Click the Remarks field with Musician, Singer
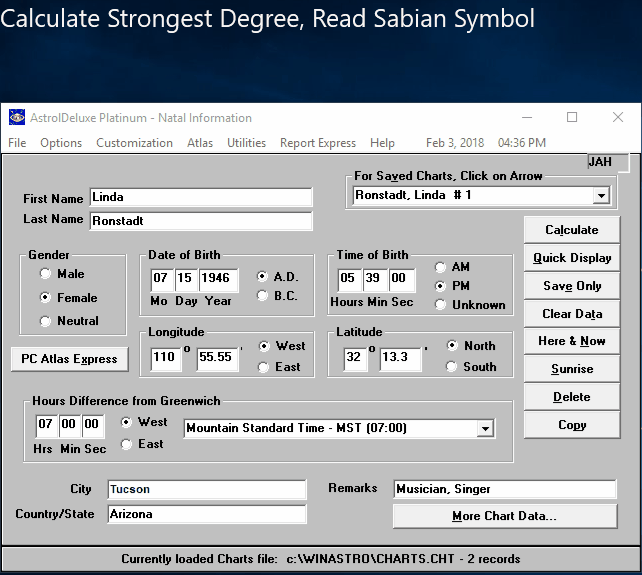 (504, 489)
